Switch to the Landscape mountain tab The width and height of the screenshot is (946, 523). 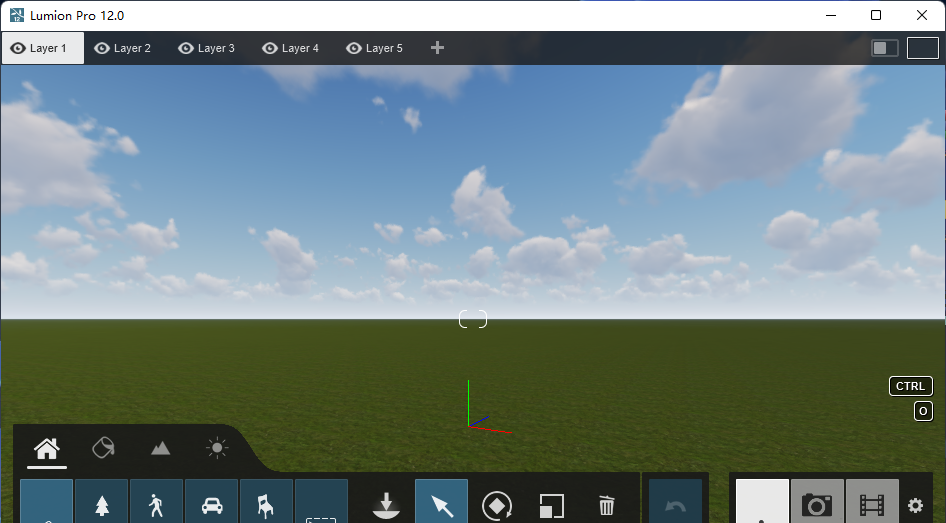(x=160, y=448)
